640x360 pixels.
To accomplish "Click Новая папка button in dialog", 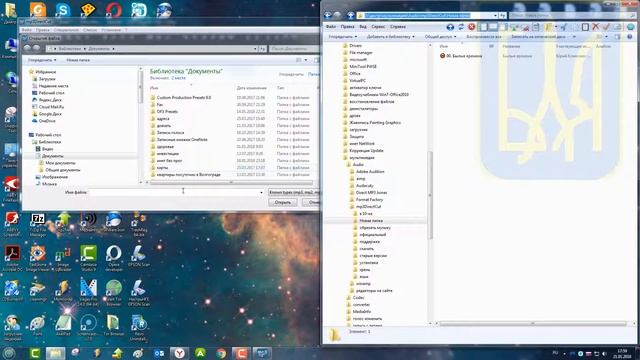I will 78,60.
